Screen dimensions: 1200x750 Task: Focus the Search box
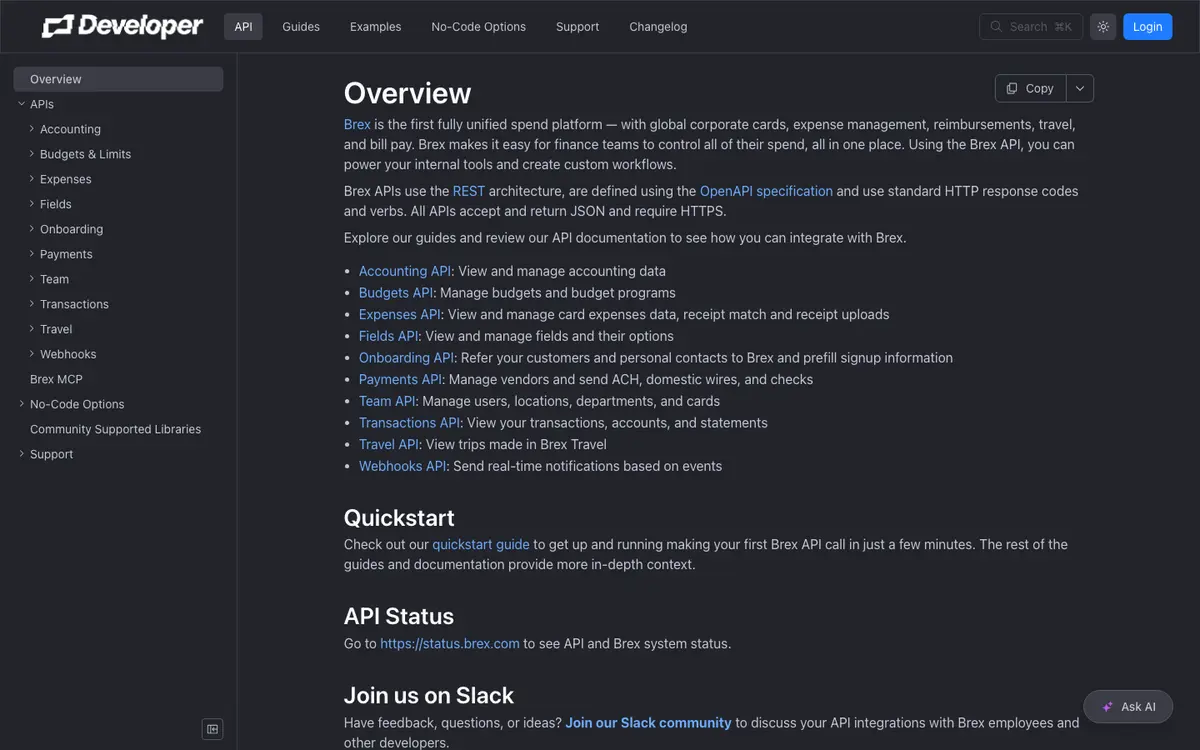pyautogui.click(x=1030, y=27)
